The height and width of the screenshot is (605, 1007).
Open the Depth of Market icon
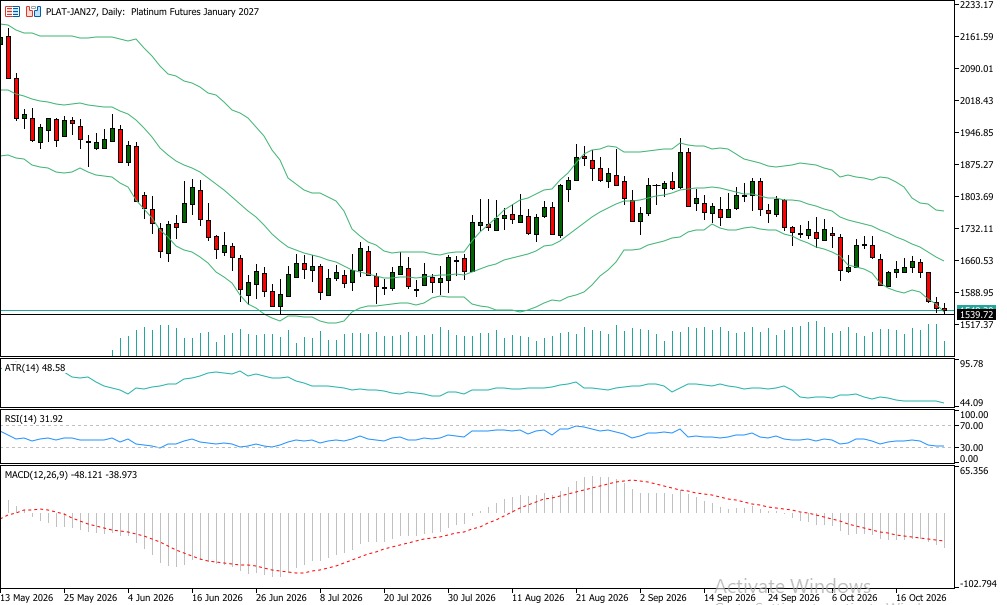coord(12,12)
